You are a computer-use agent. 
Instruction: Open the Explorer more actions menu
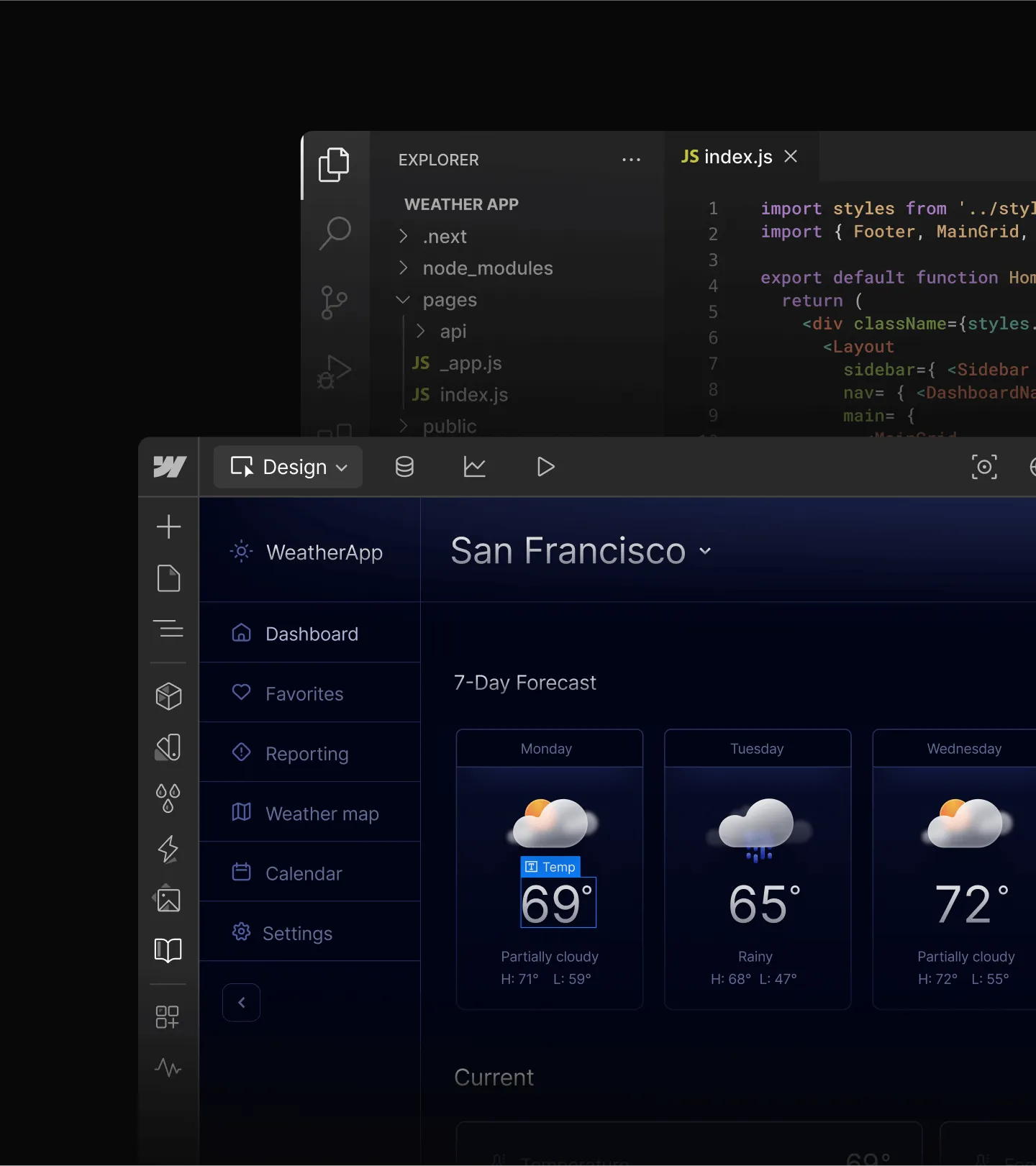[x=631, y=160]
